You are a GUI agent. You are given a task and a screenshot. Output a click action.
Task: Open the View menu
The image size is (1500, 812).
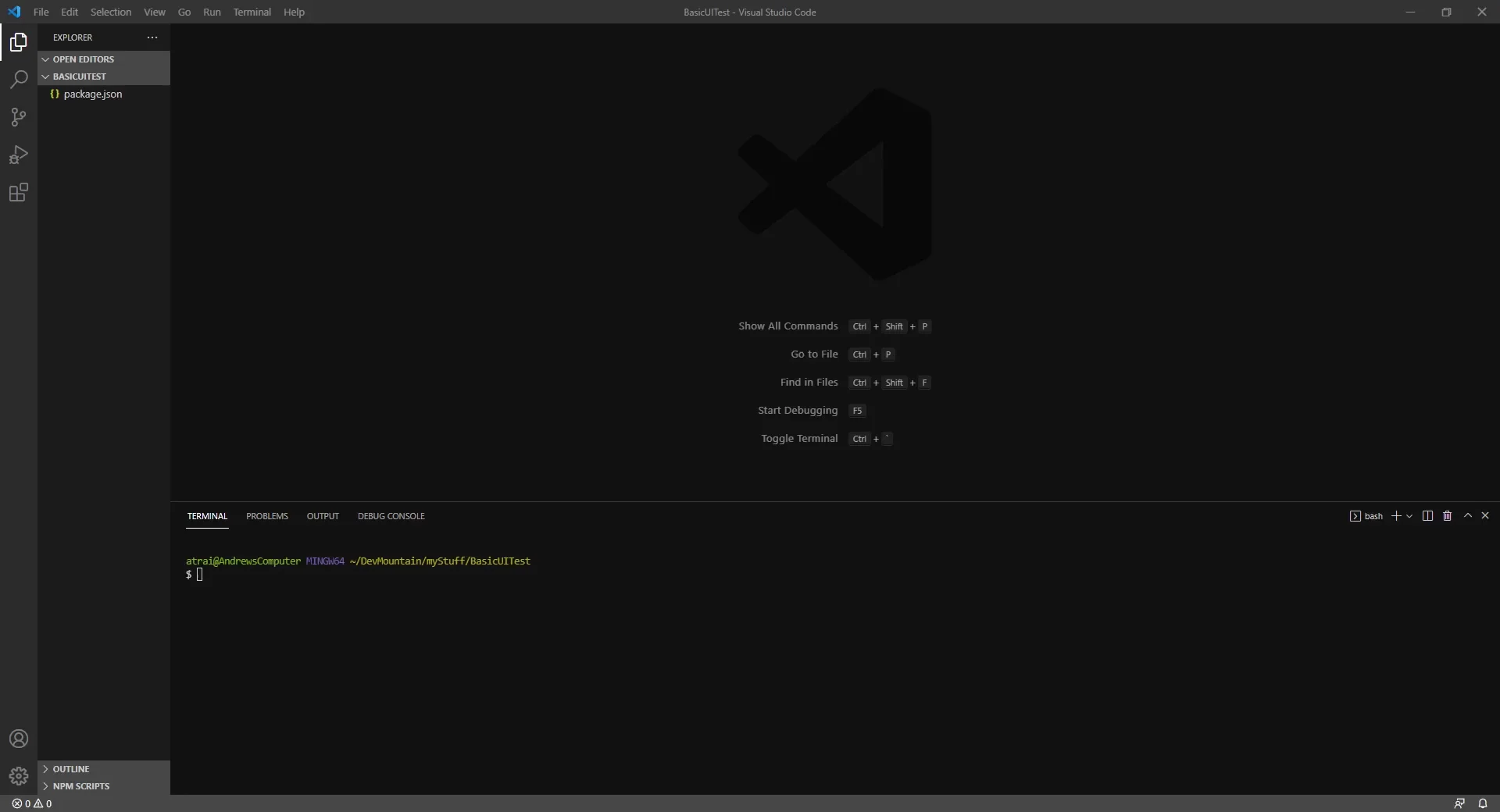155,12
